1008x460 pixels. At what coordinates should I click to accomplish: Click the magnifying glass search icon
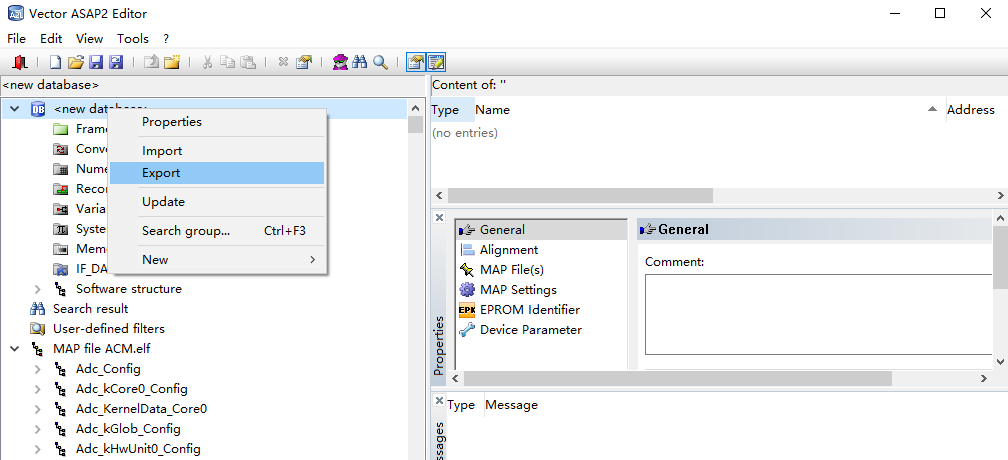click(380, 62)
